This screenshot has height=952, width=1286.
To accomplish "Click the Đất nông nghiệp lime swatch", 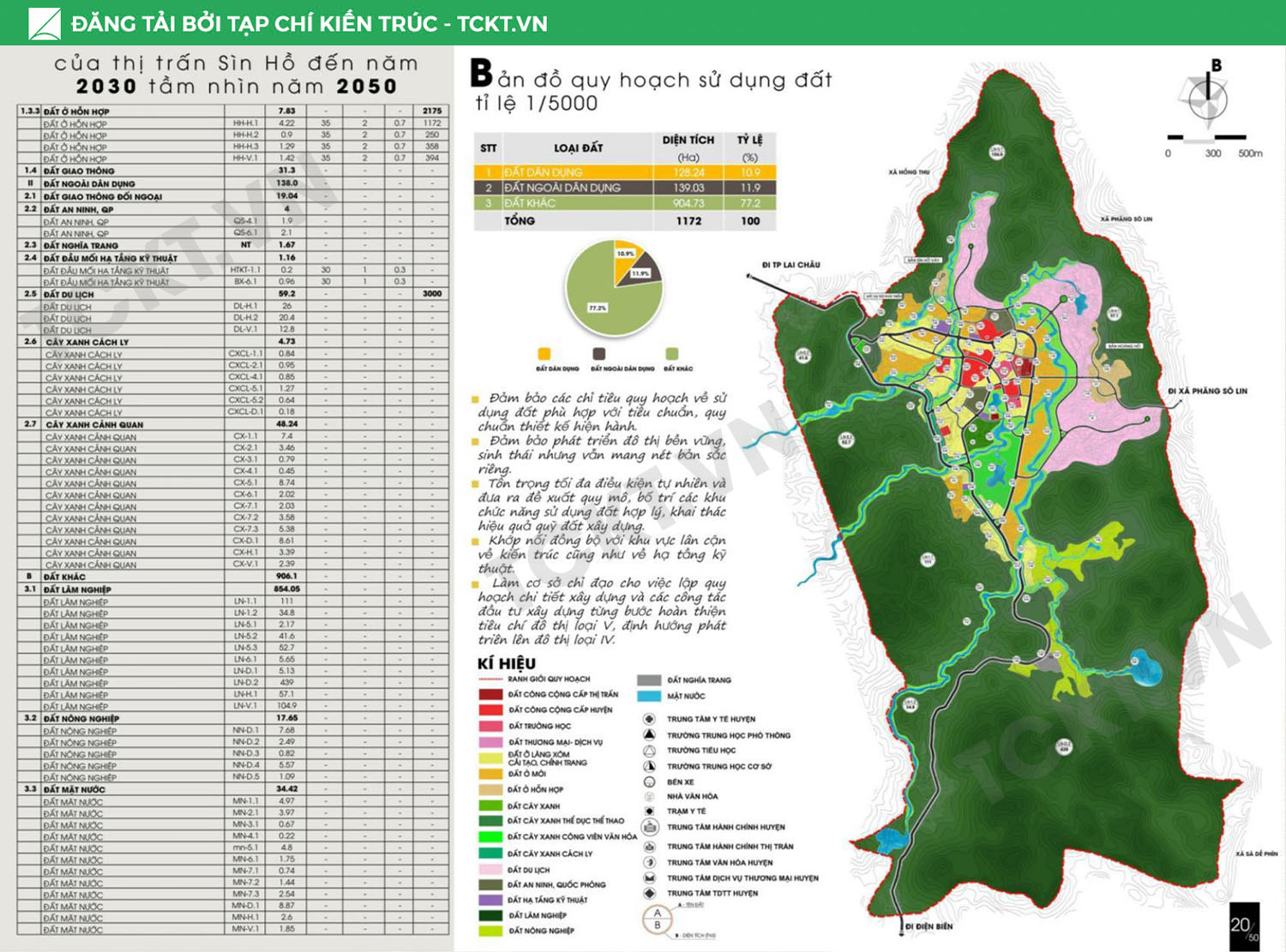I will [x=490, y=931].
